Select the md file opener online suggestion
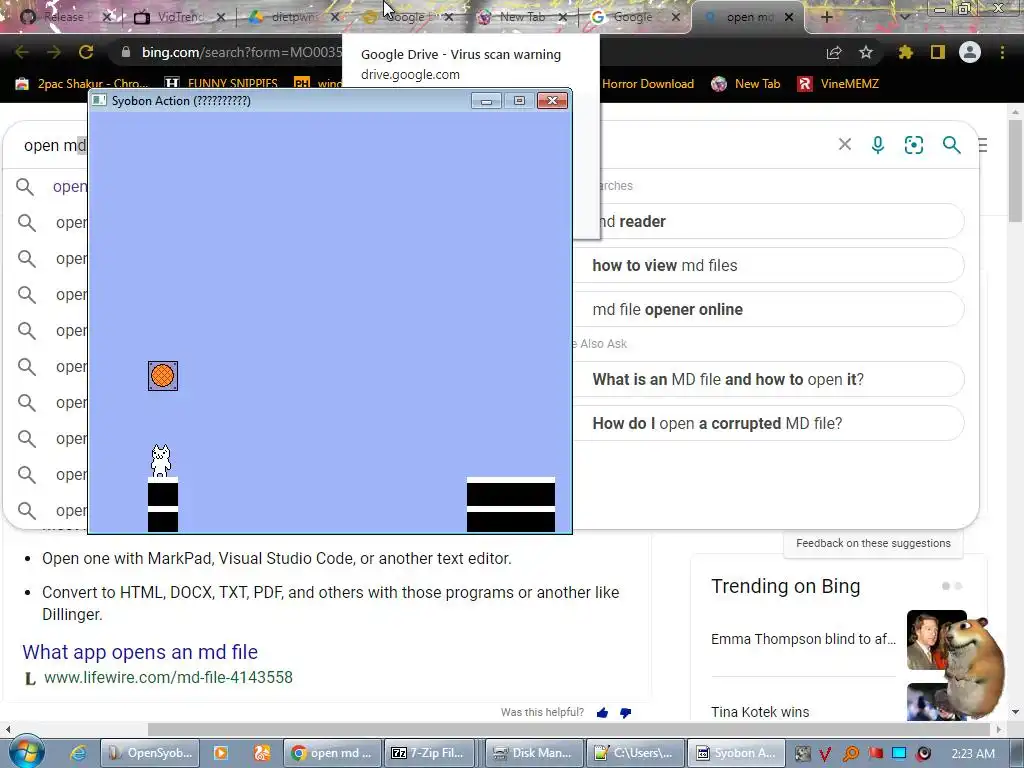The image size is (1024, 768). (x=768, y=310)
